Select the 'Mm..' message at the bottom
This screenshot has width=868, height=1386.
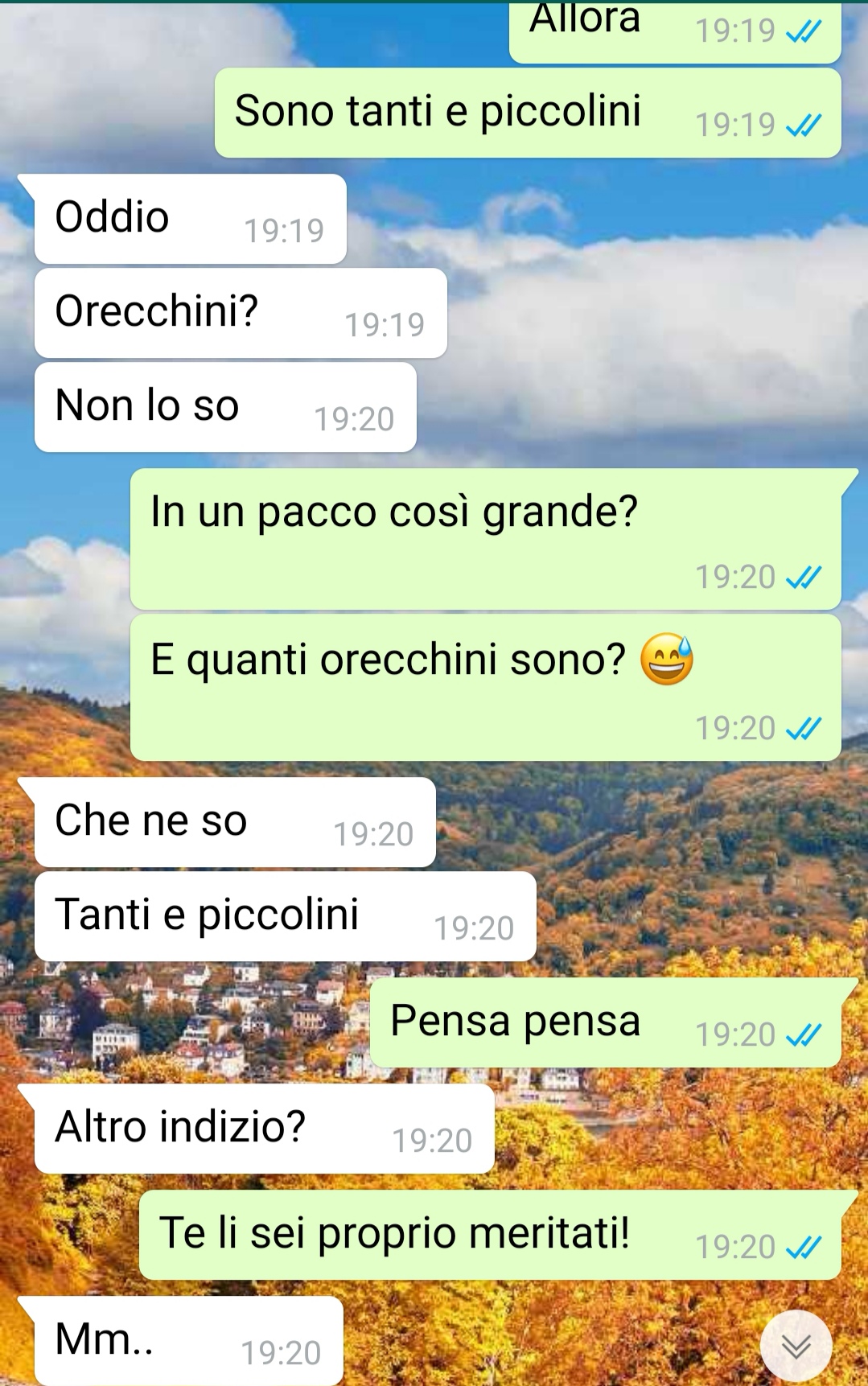click(188, 1341)
